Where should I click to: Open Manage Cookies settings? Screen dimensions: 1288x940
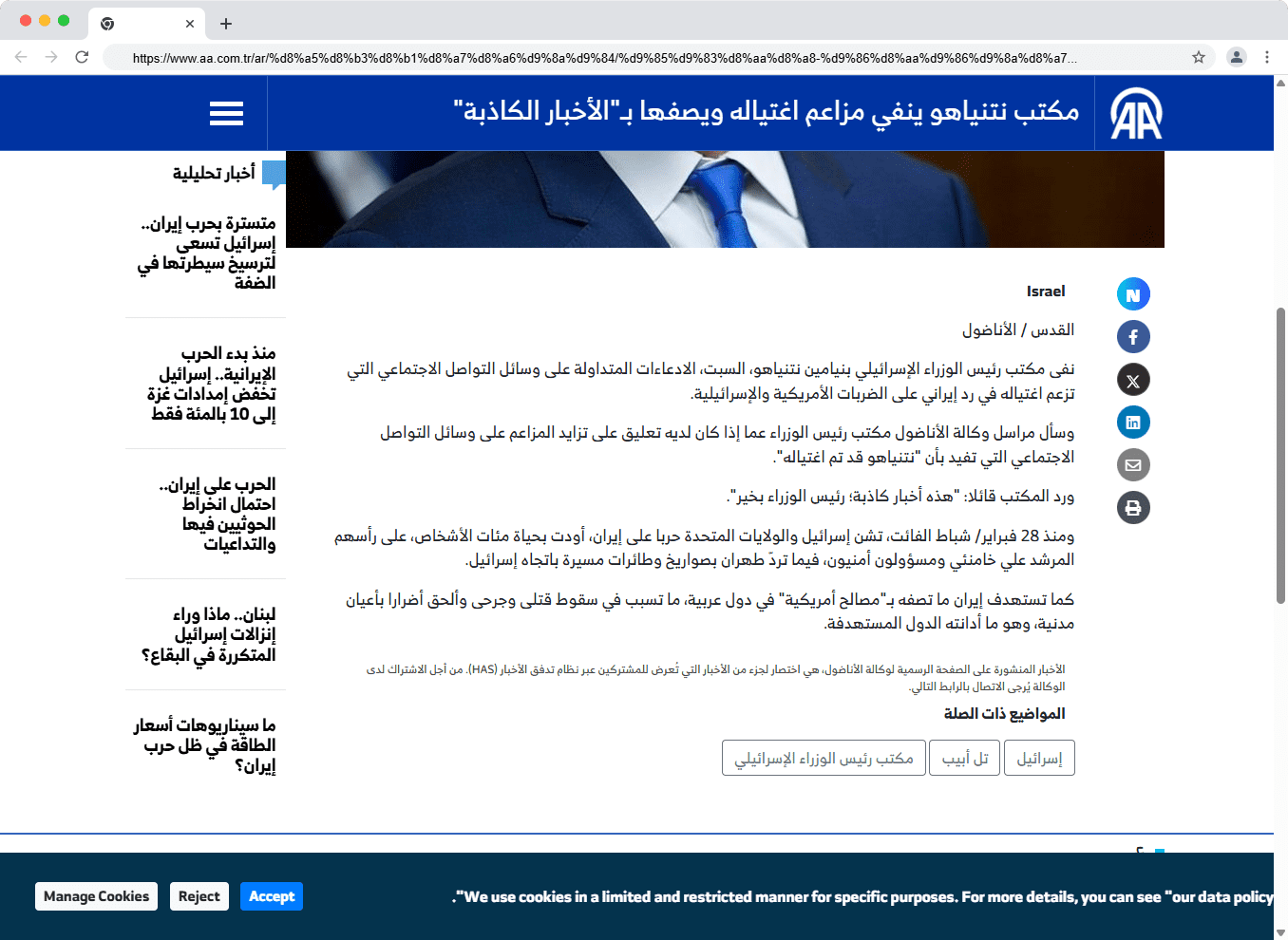[96, 896]
